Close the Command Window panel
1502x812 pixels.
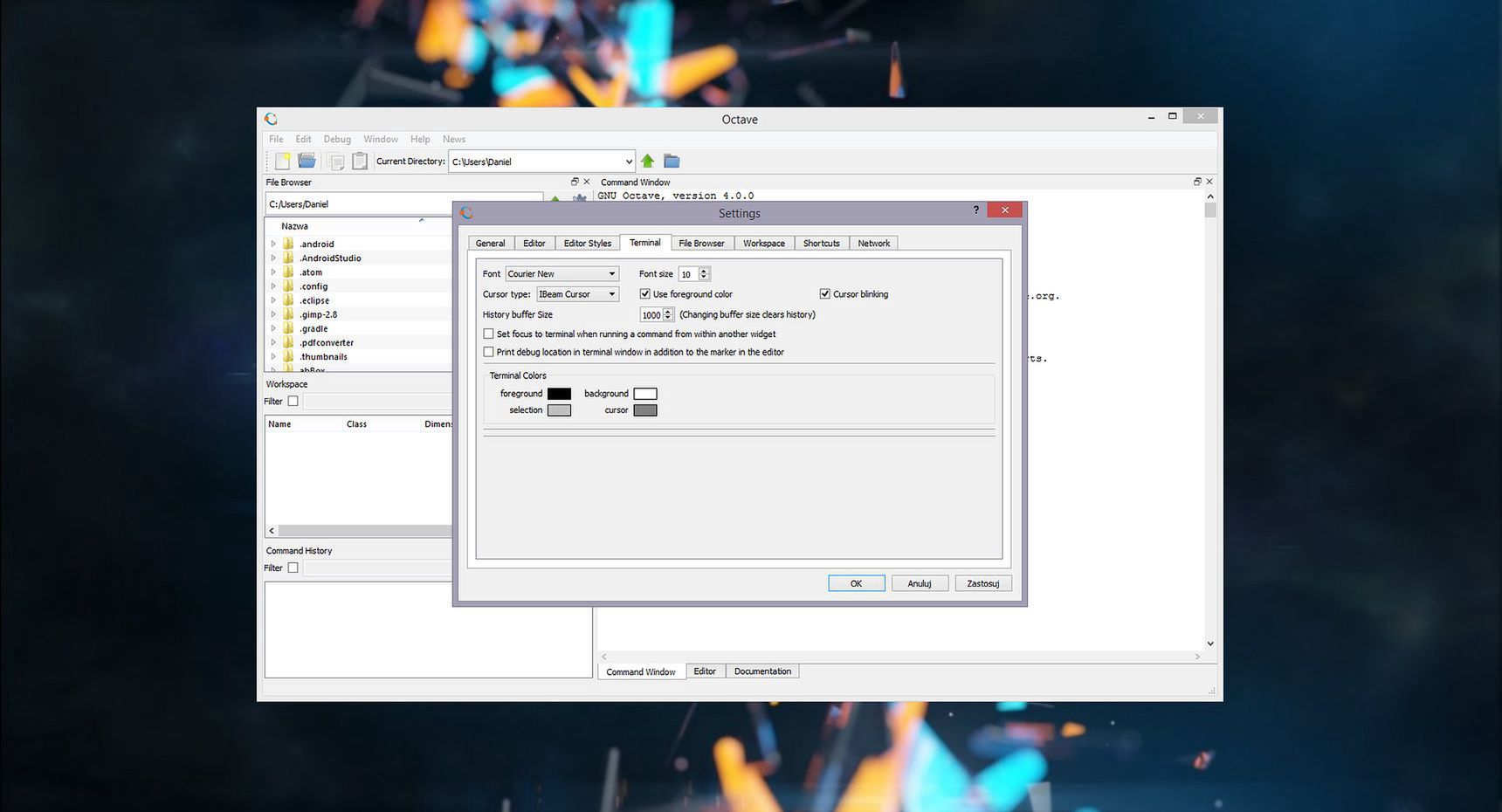pyautogui.click(x=1209, y=182)
